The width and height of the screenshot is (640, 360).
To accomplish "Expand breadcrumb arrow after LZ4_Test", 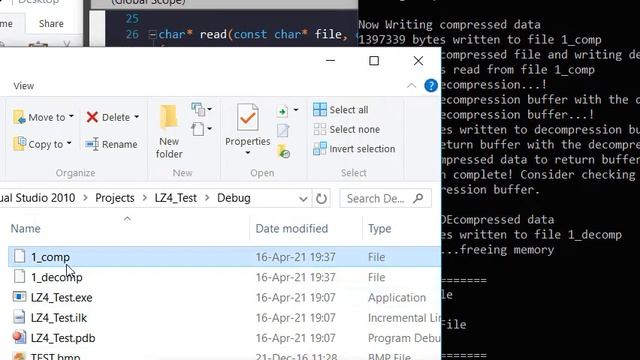I will 207,198.
